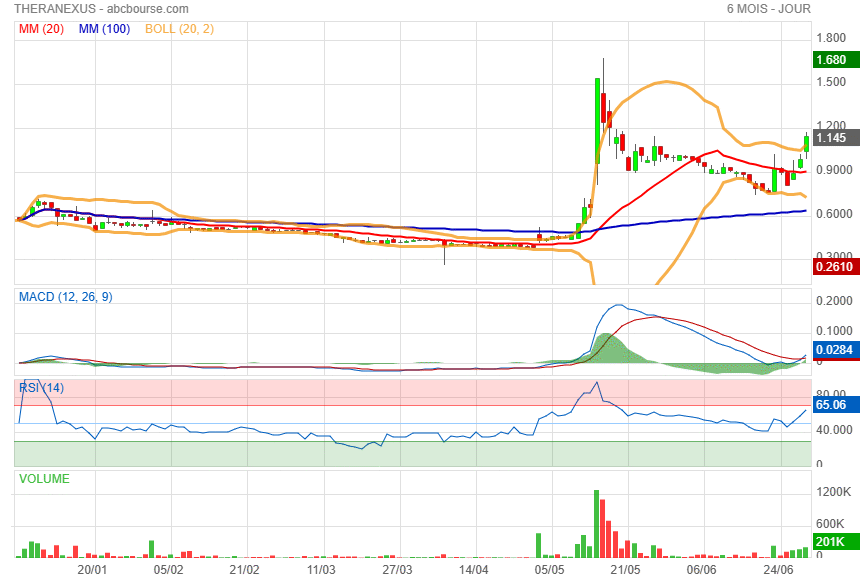860x580 pixels.
Task: Click the 1200K volume axis label
Action: (834, 492)
